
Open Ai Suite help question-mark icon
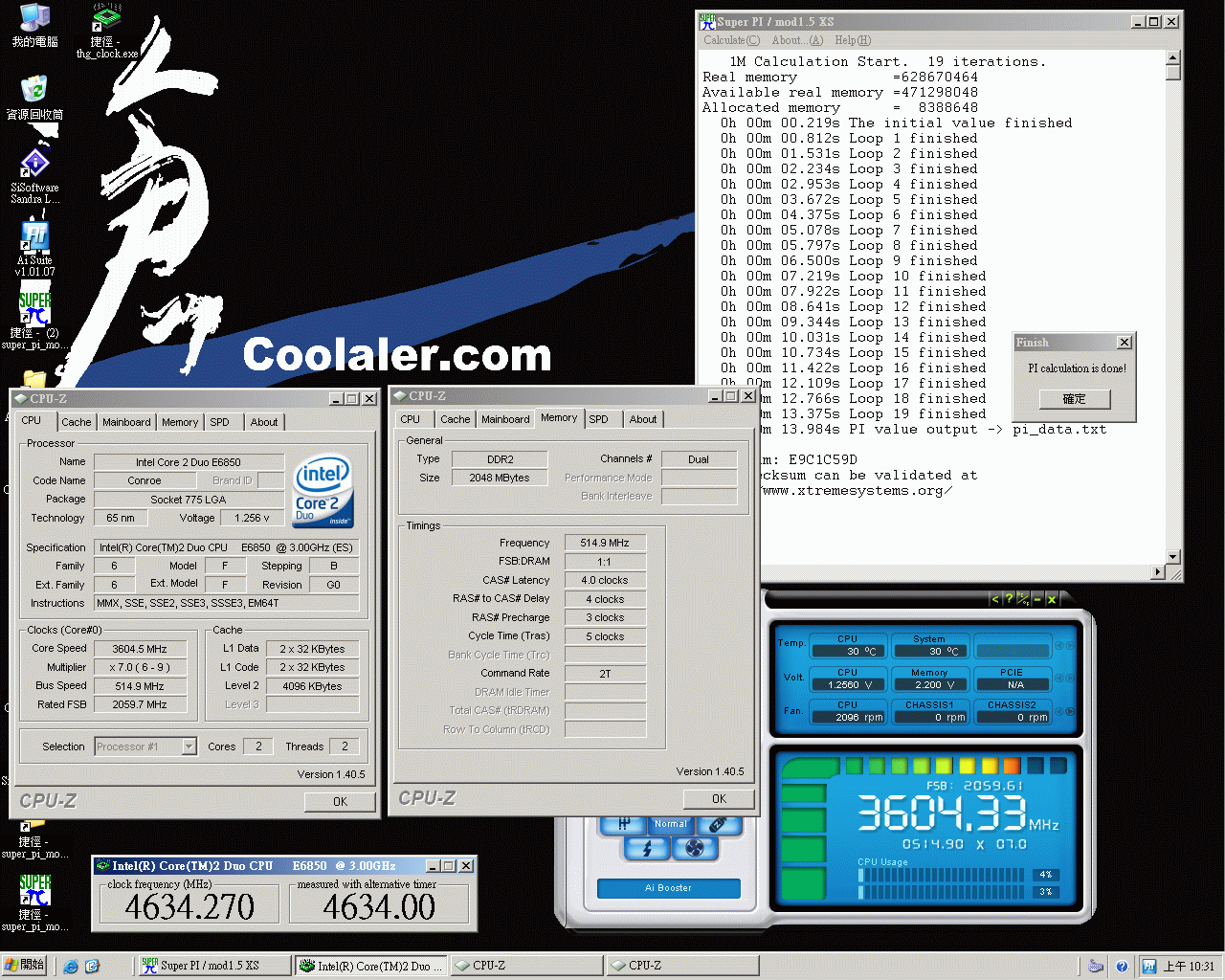(x=1008, y=599)
